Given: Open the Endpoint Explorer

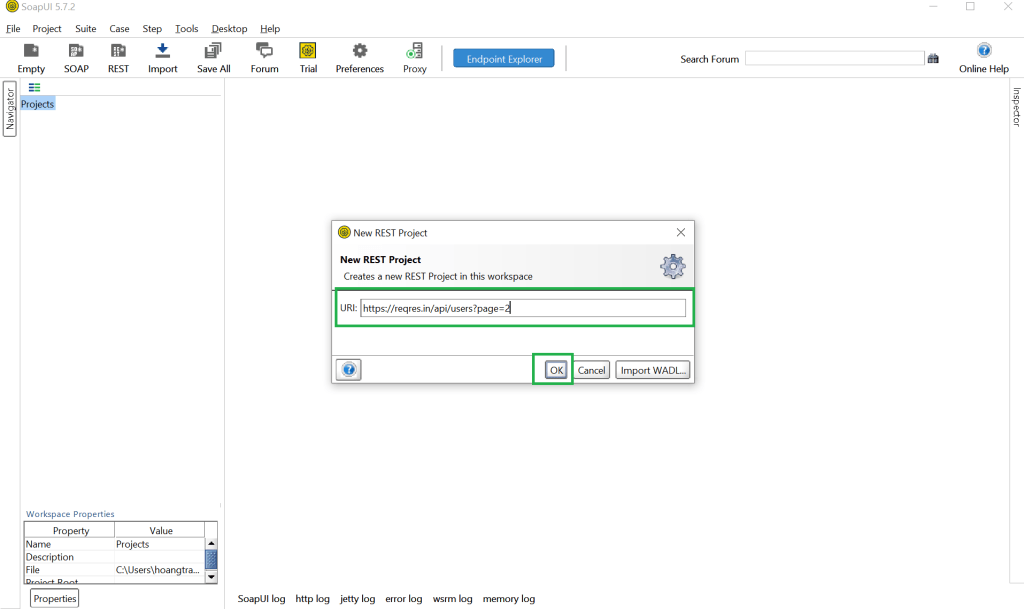Looking at the screenshot, I should click(503, 59).
